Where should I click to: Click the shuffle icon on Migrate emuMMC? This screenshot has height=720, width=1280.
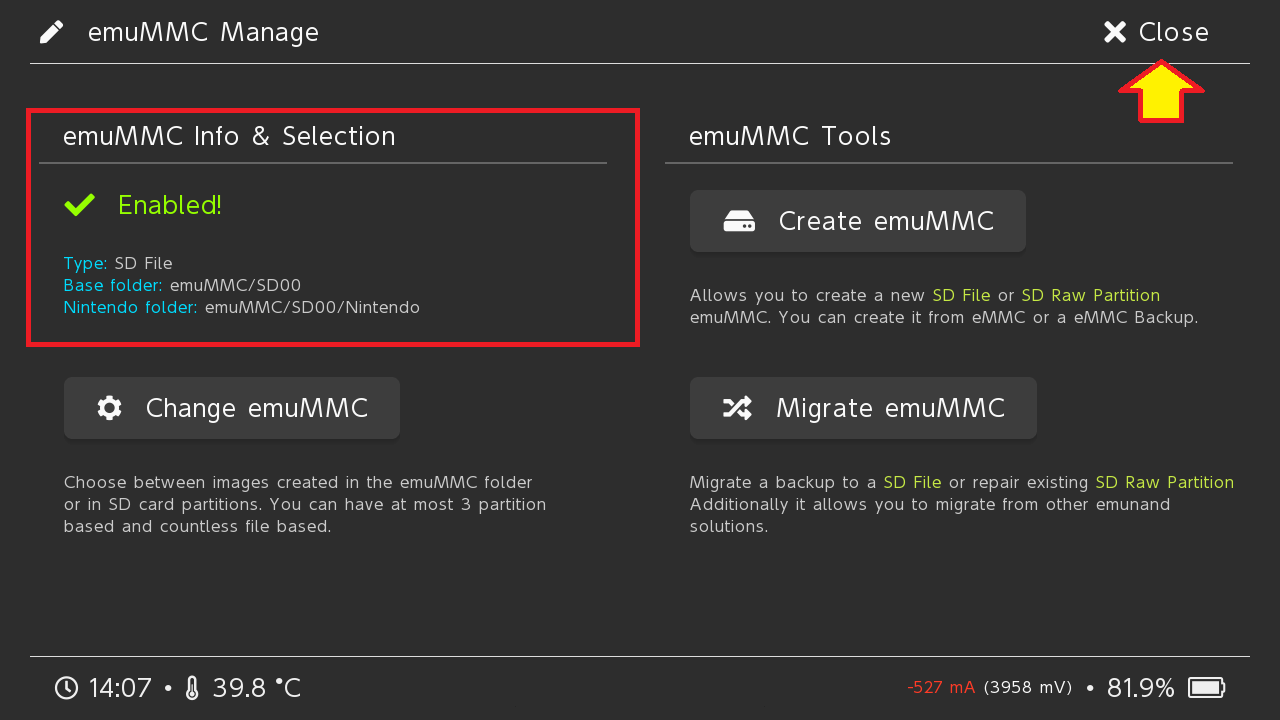coord(737,408)
